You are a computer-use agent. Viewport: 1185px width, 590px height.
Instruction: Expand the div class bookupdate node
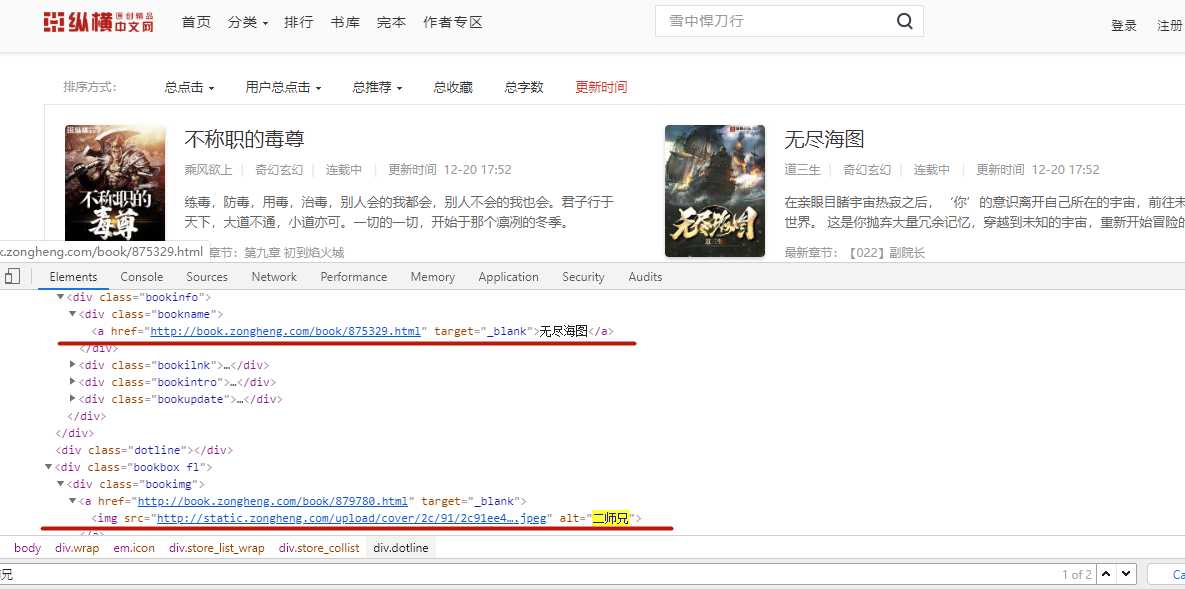point(73,399)
